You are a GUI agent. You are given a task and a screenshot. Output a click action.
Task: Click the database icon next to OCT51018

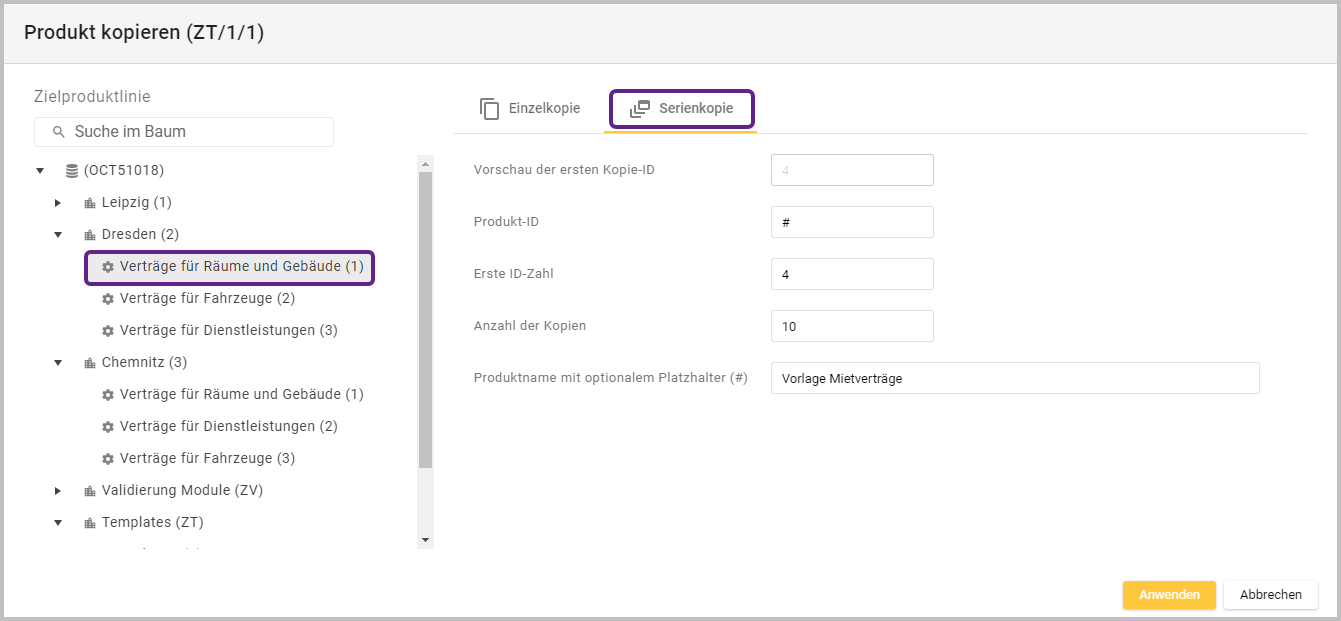coord(72,171)
